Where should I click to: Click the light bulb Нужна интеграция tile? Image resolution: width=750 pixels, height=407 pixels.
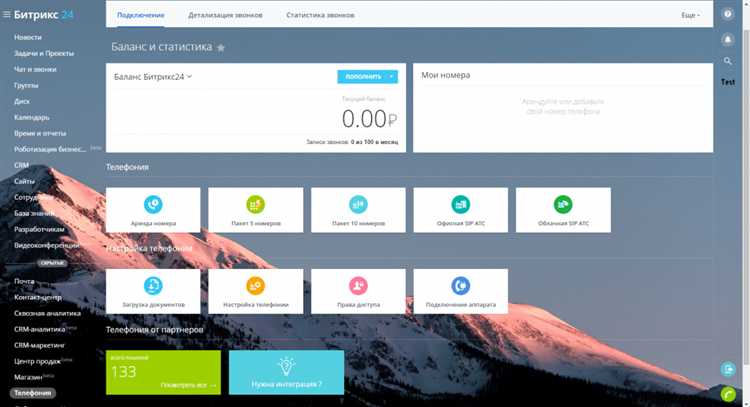pyautogui.click(x=287, y=373)
